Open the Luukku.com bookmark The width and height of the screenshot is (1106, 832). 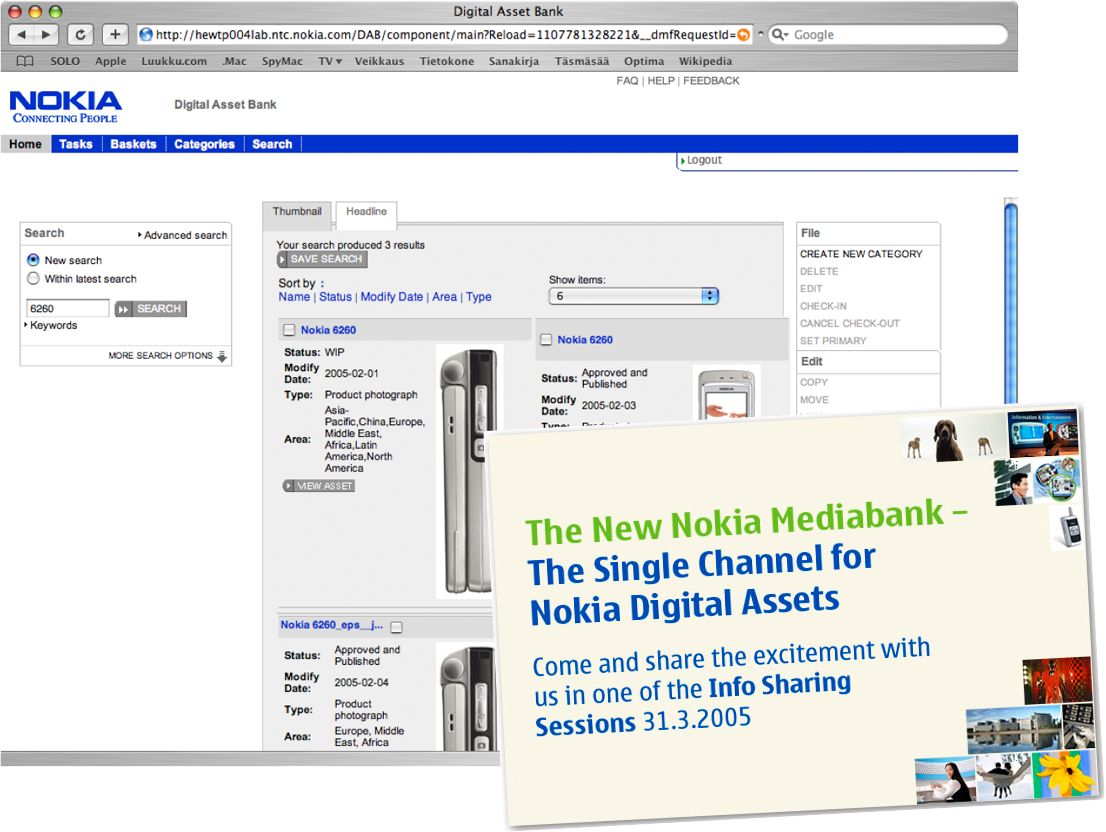coord(174,61)
